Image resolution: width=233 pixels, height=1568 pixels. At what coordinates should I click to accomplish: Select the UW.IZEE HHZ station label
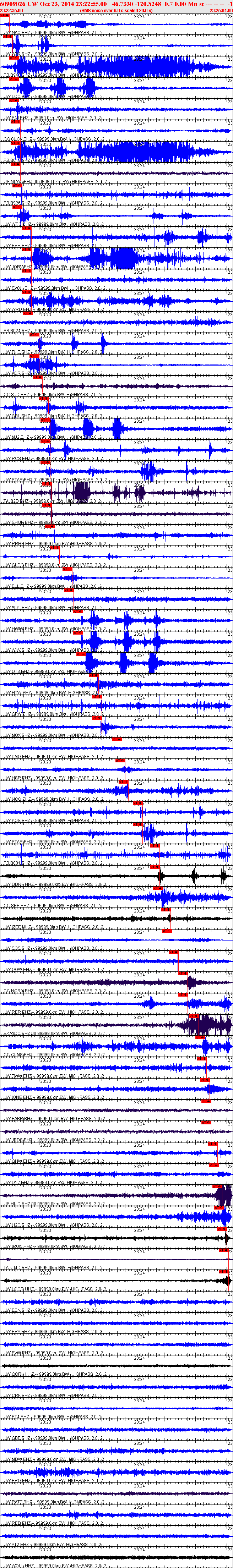[53, 927]
